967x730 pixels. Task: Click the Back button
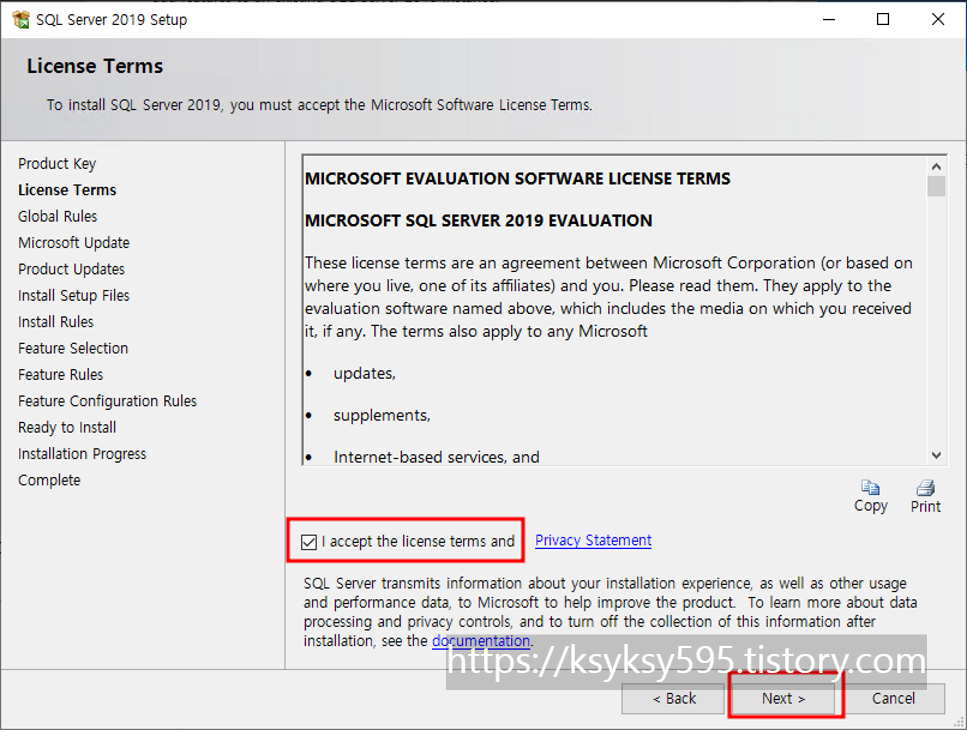pos(673,699)
